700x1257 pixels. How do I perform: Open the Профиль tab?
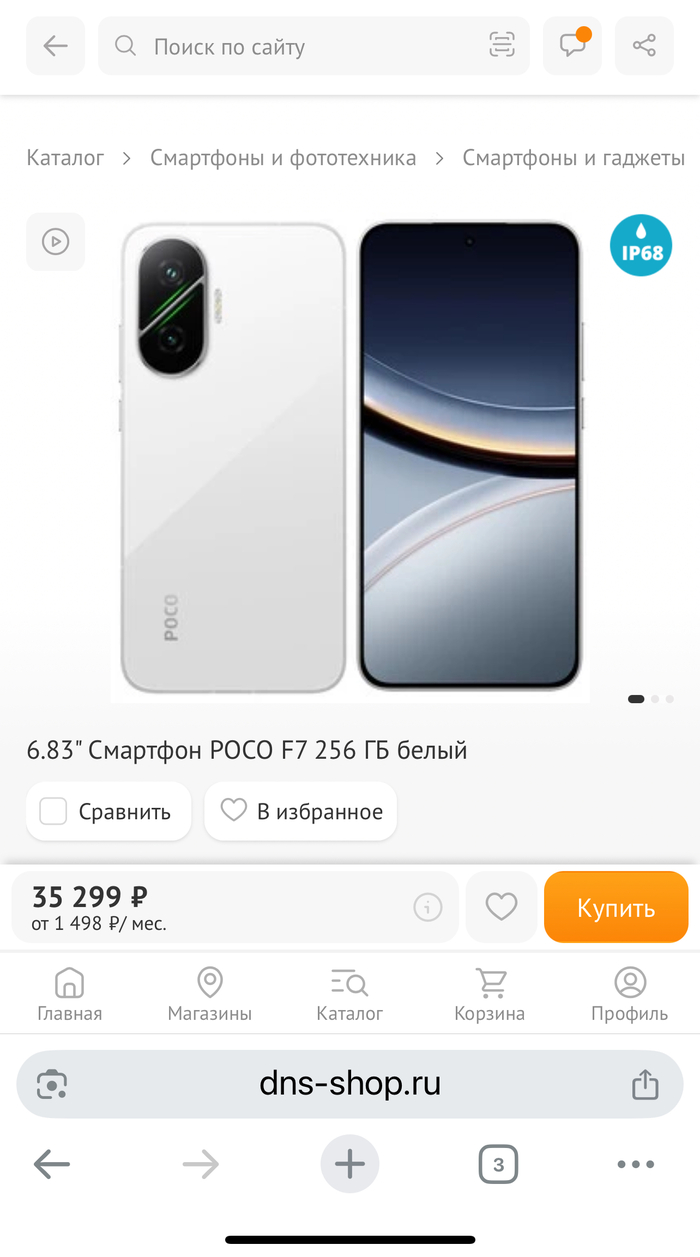pyautogui.click(x=630, y=994)
